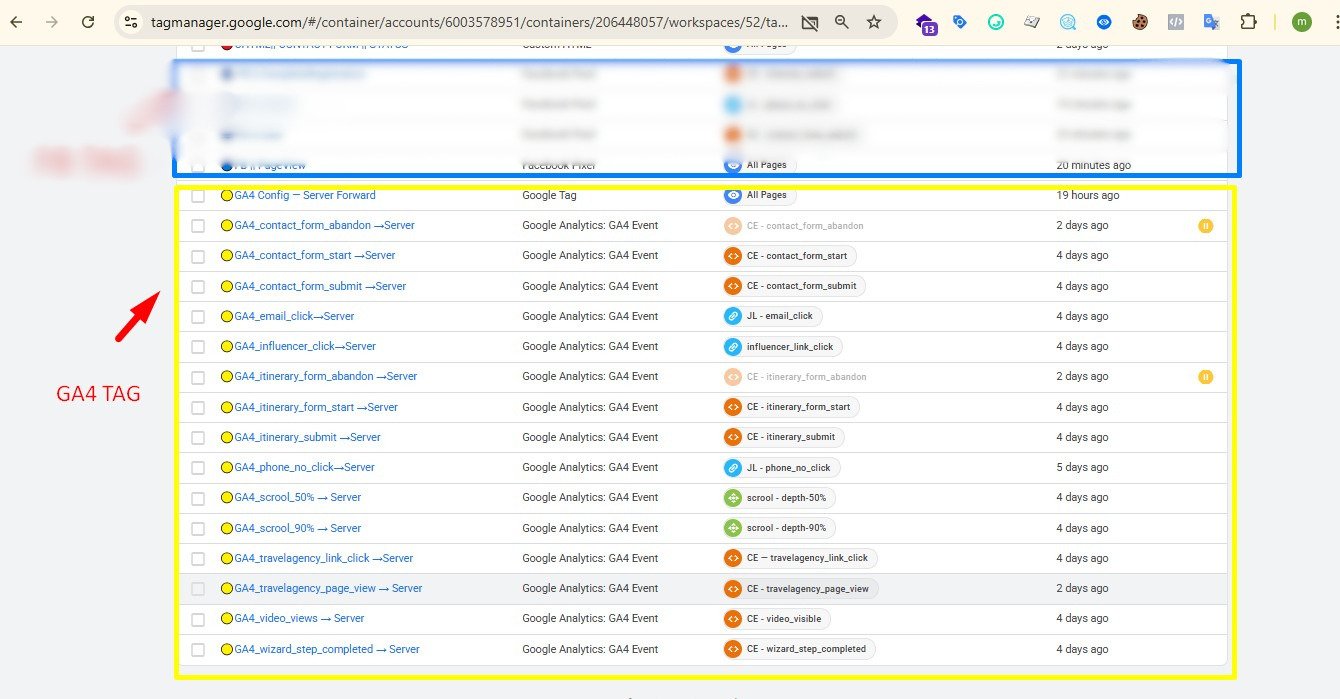Open the GA4_travelagency_page_view → Server tag
The height and width of the screenshot is (699, 1340).
coord(328,588)
